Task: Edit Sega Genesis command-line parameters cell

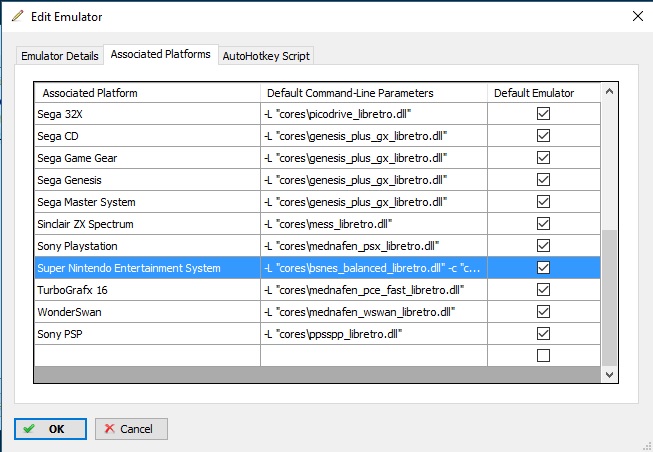Action: point(374,180)
